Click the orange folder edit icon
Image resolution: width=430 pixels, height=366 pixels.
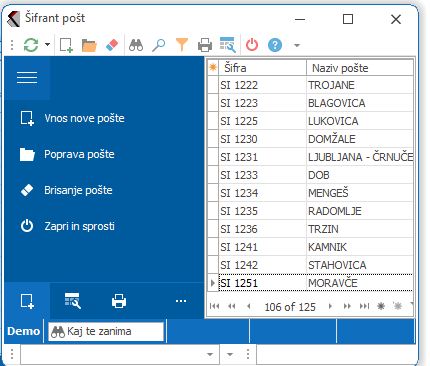click(x=89, y=45)
